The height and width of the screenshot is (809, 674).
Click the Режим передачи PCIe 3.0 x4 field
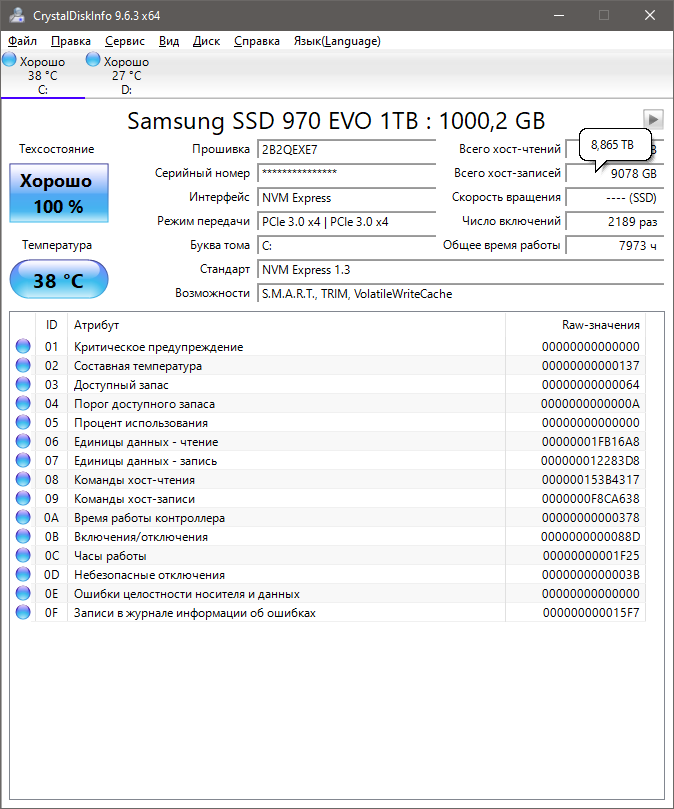[346, 222]
